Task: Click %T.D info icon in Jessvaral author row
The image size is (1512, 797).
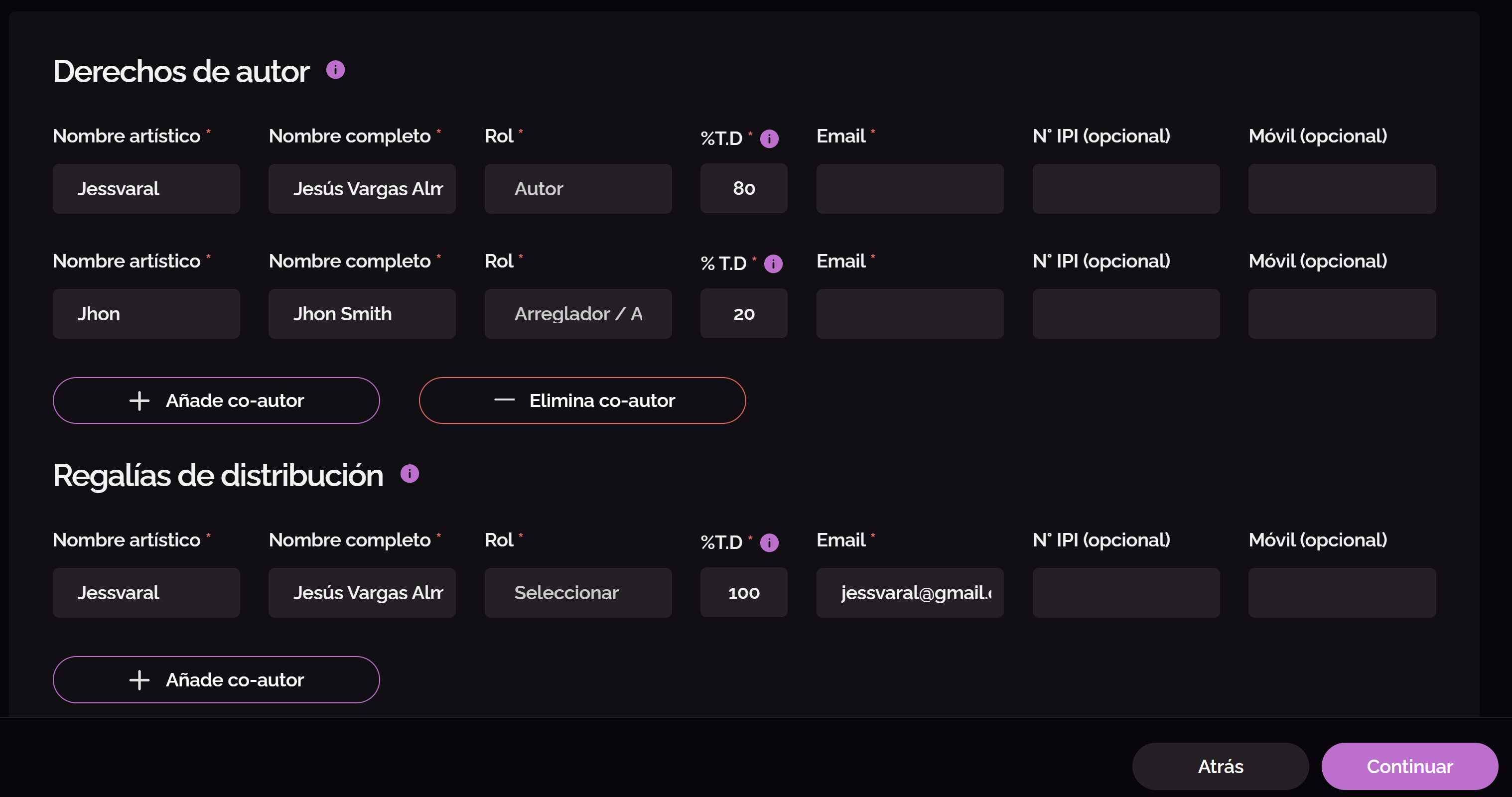Action: 769,138
